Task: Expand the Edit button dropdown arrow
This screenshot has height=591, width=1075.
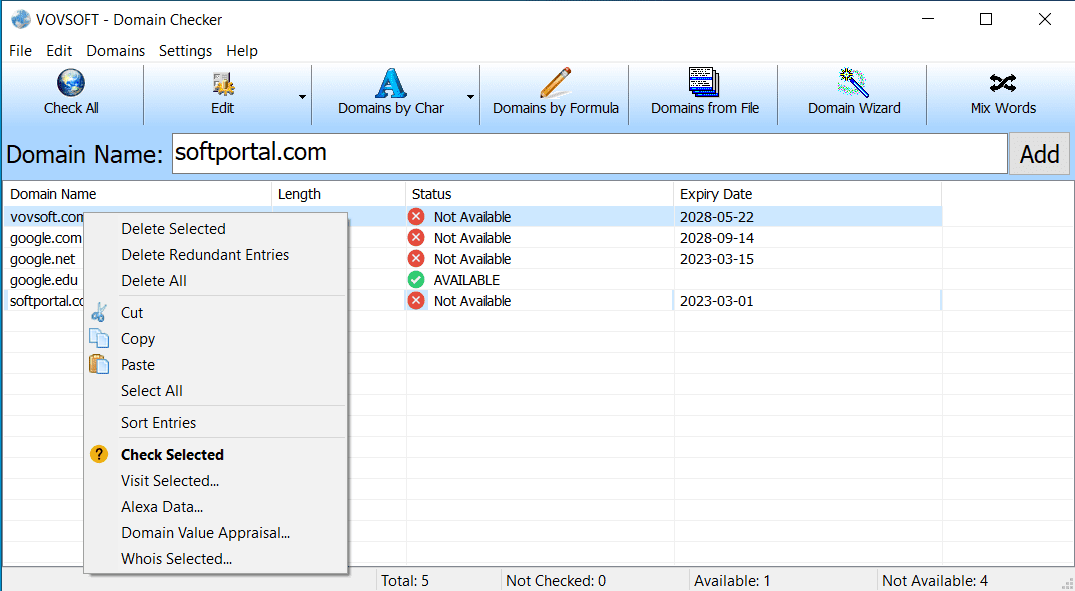Action: pos(302,97)
